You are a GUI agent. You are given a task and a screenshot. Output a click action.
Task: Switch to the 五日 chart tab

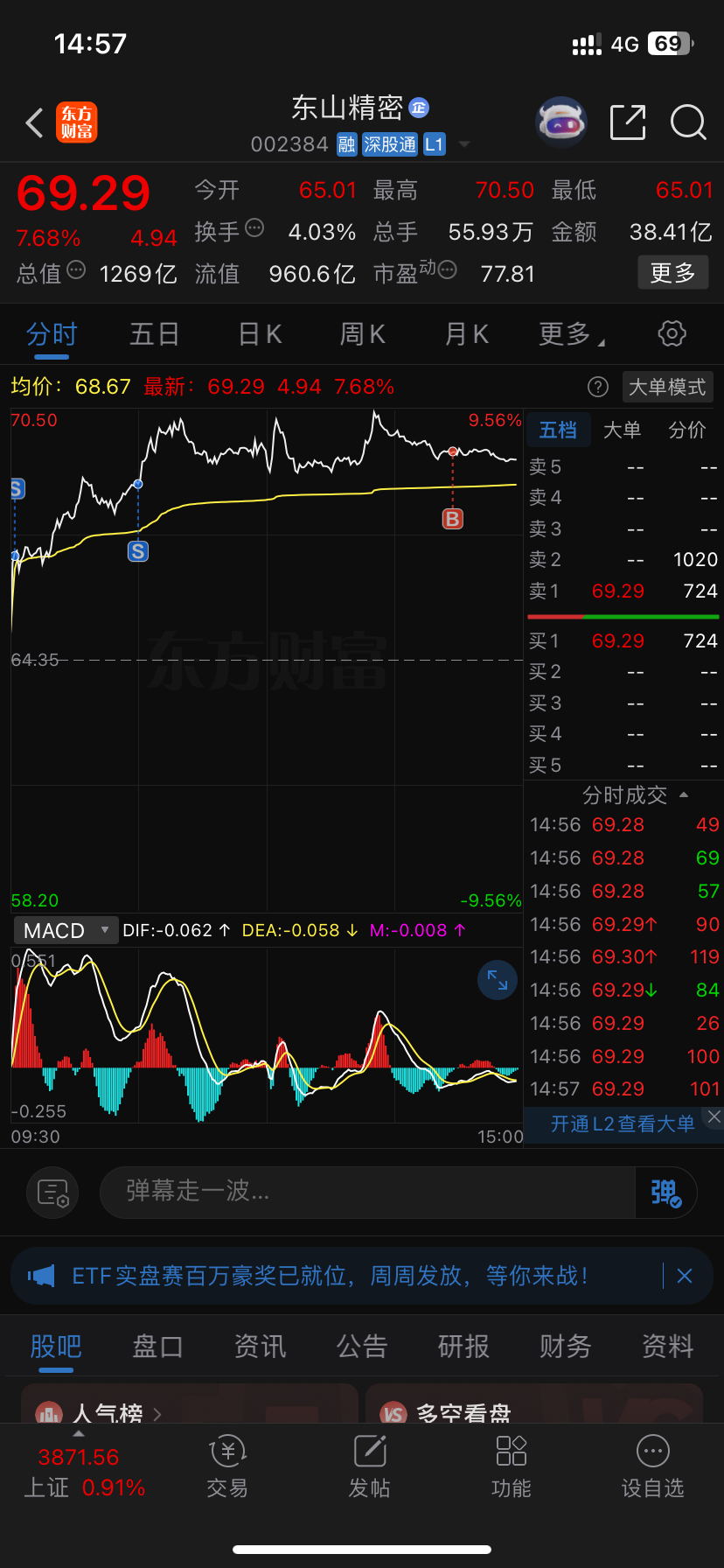pos(155,334)
